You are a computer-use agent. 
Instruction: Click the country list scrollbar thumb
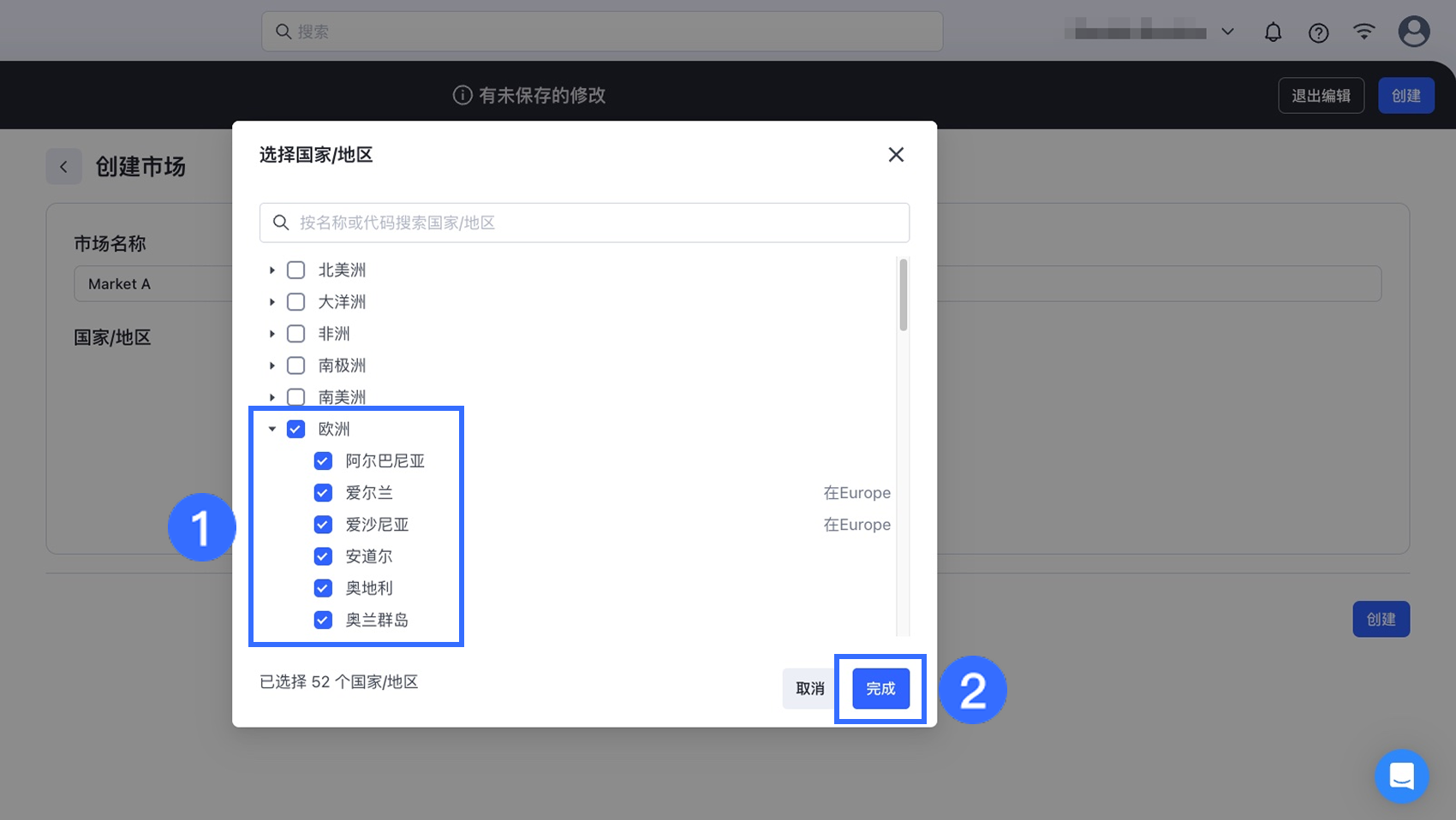pos(903,295)
